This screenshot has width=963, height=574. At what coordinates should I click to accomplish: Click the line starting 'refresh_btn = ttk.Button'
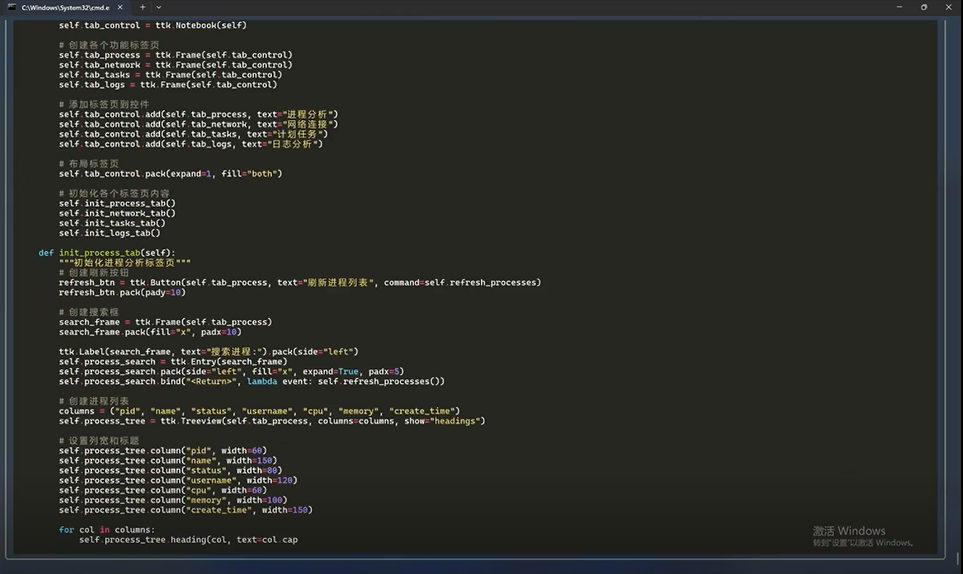300,283
